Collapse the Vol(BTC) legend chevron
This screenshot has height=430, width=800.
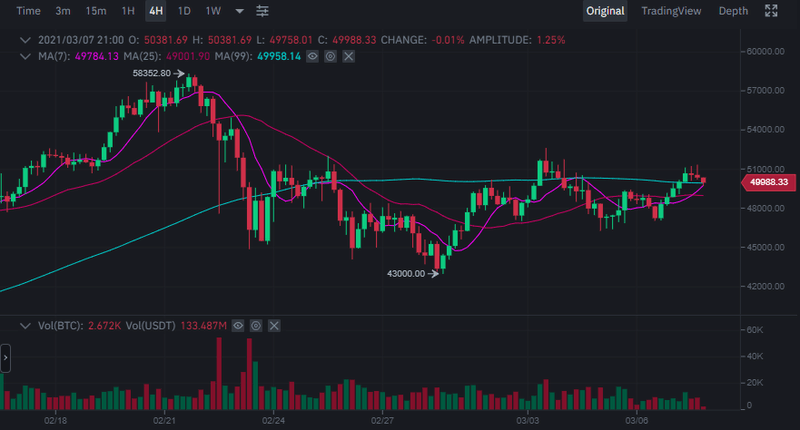(26, 326)
